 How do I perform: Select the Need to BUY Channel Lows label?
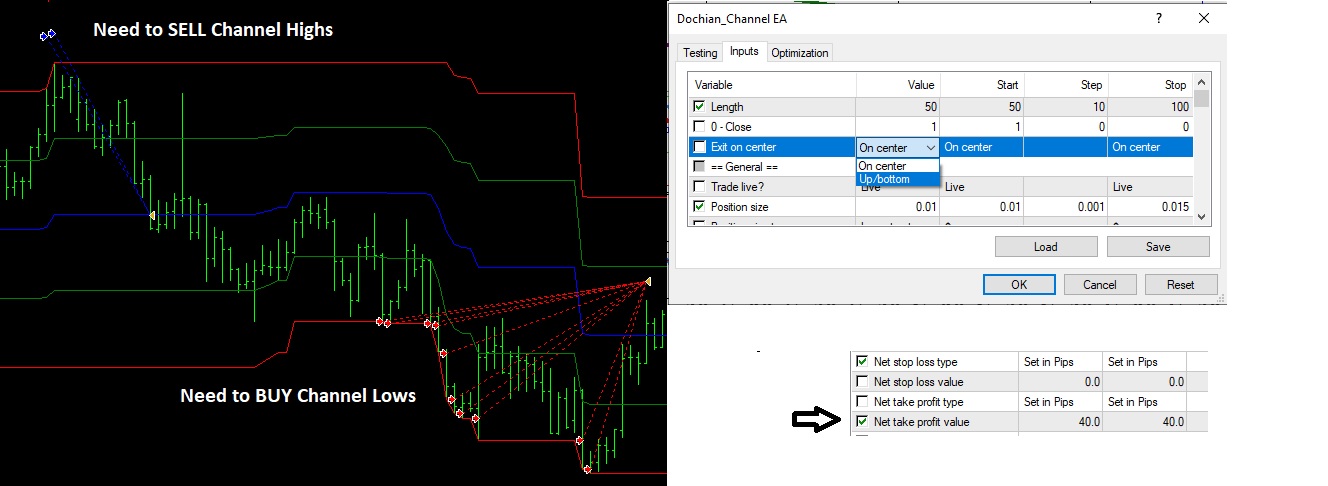tap(298, 396)
